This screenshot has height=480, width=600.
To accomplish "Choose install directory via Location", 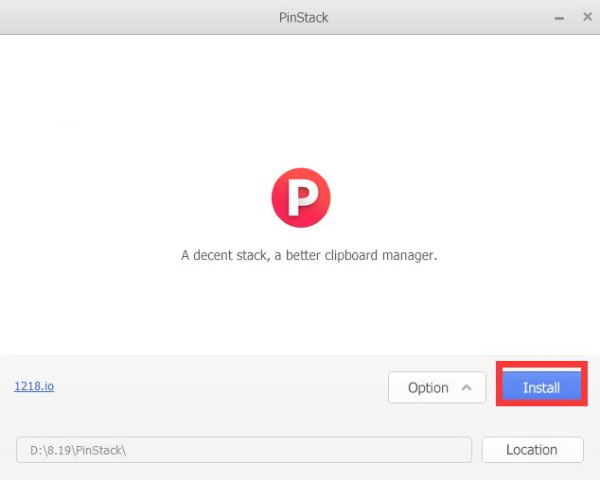I will tap(532, 449).
